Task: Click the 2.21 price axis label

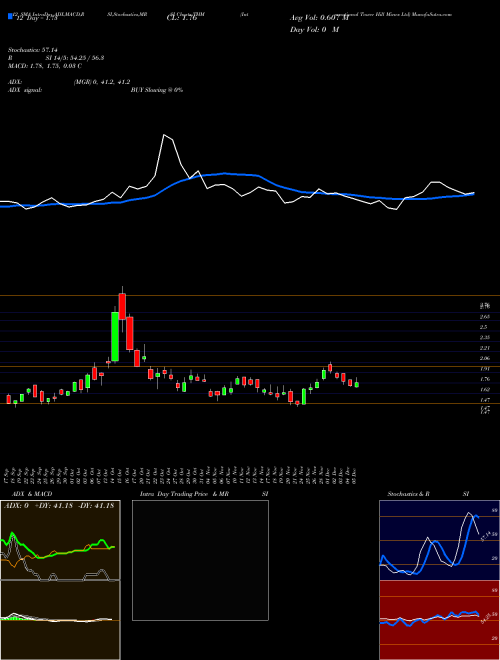Action: (x=484, y=348)
